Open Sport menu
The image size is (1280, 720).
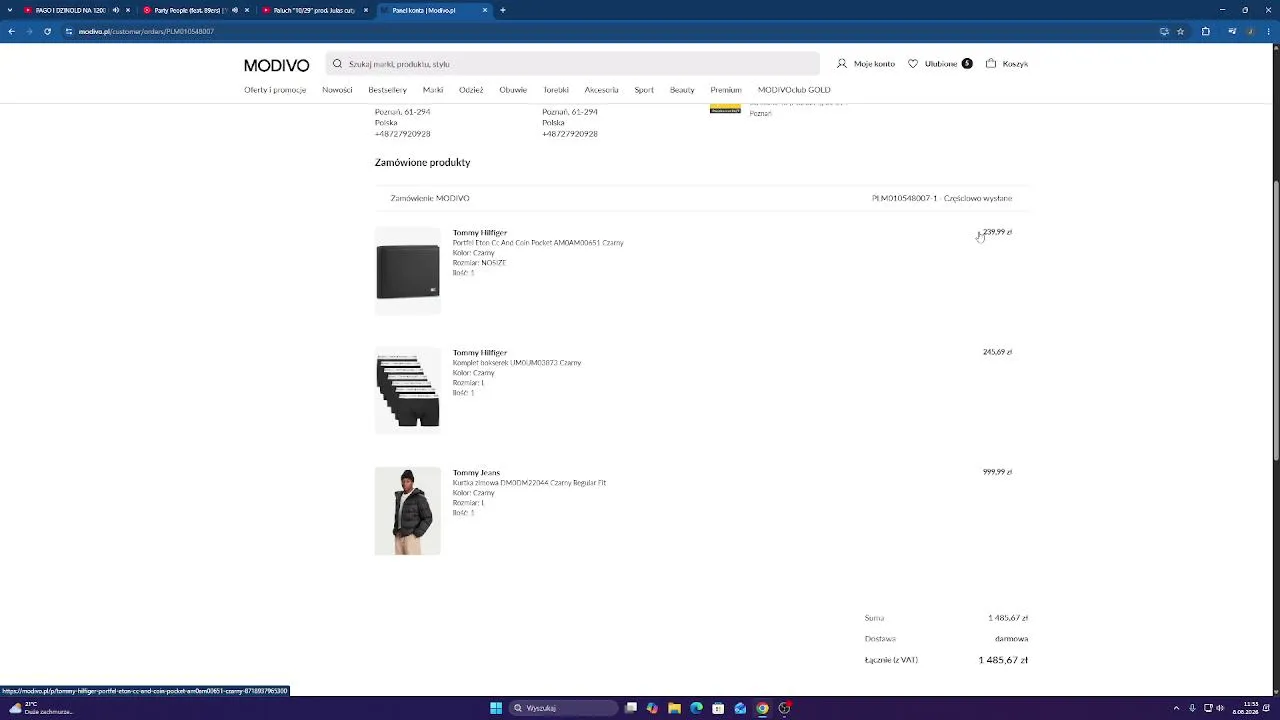644,90
